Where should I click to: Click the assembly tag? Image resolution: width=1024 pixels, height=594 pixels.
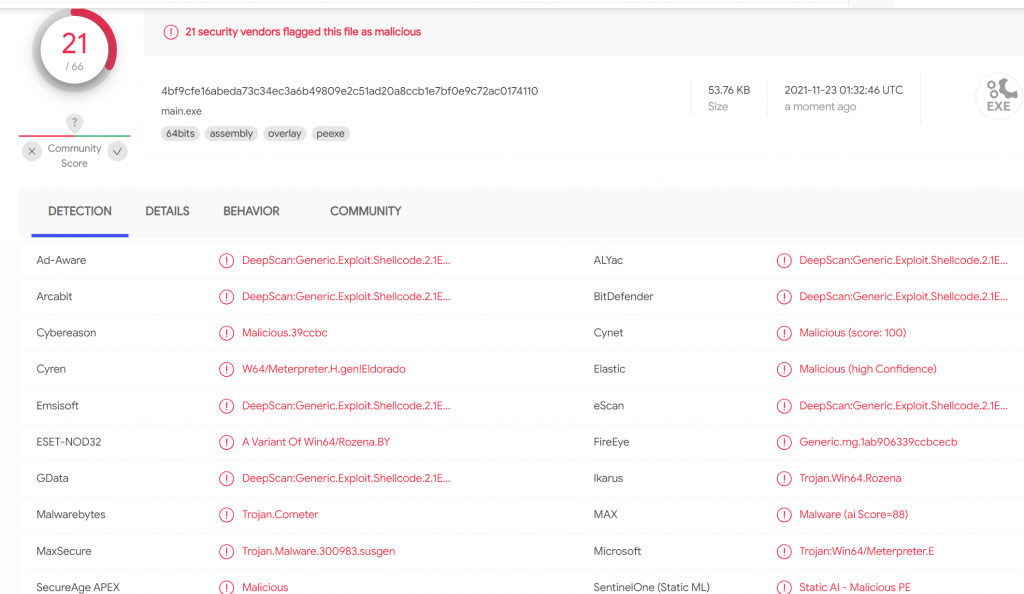(231, 134)
